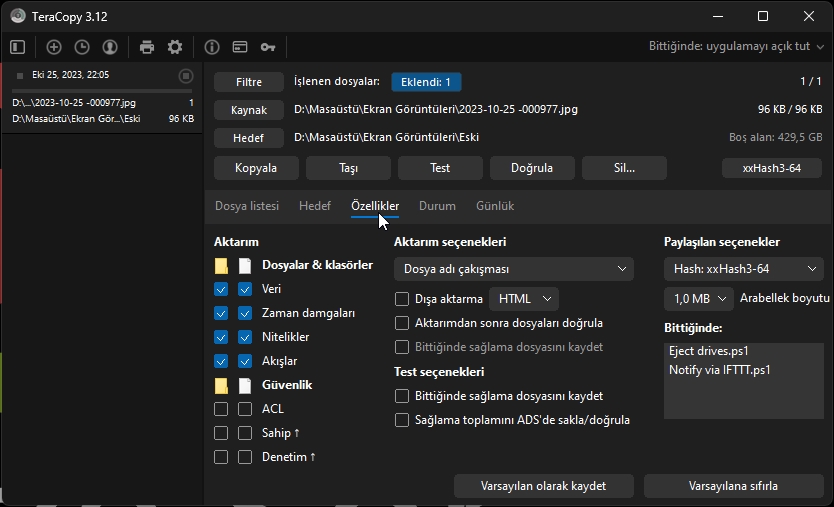
Task: Switch to Hedef tab
Action: click(315, 206)
